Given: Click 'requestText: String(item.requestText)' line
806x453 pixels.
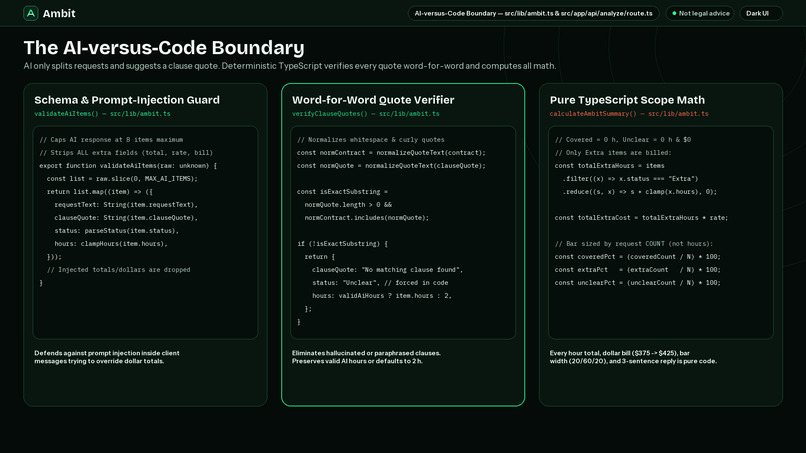Looking at the screenshot, I should (x=126, y=205).
